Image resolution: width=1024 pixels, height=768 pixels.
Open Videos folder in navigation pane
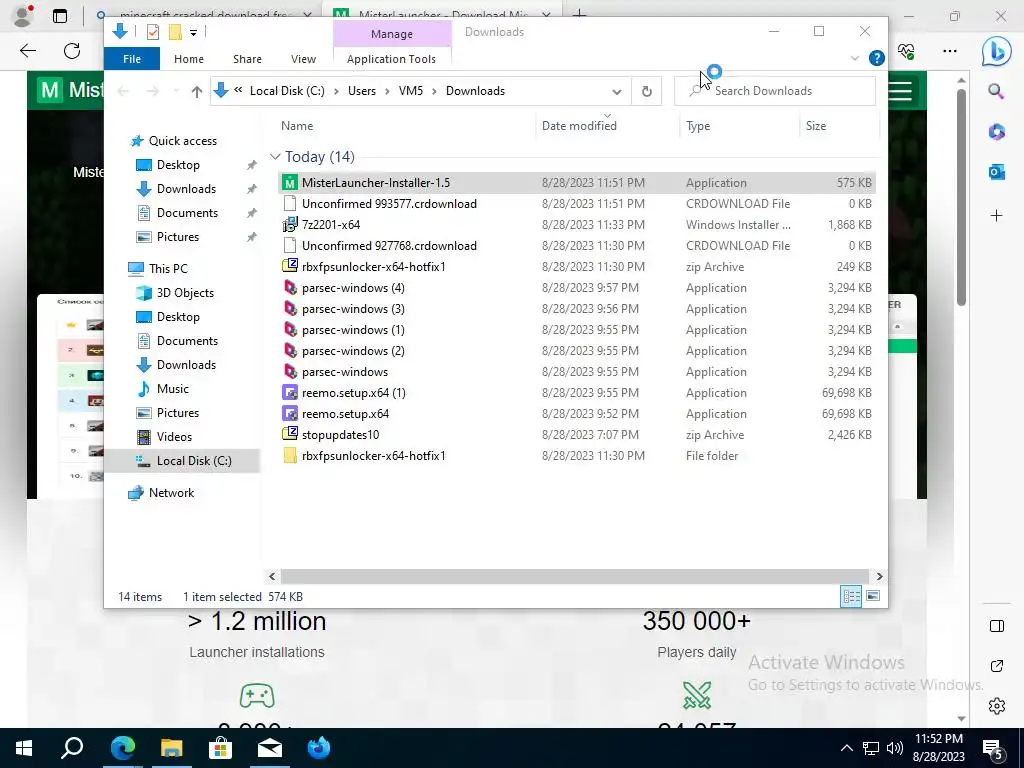[174, 437]
